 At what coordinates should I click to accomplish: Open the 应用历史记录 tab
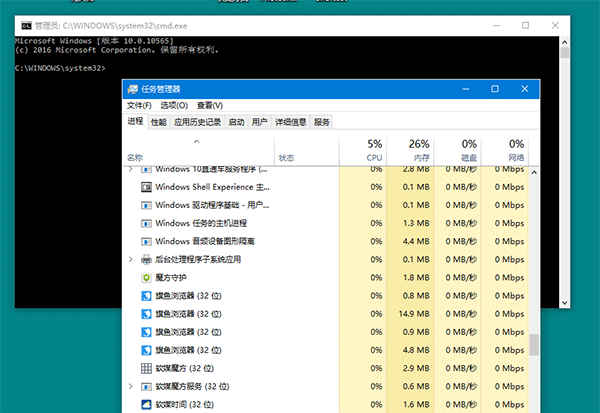197,122
